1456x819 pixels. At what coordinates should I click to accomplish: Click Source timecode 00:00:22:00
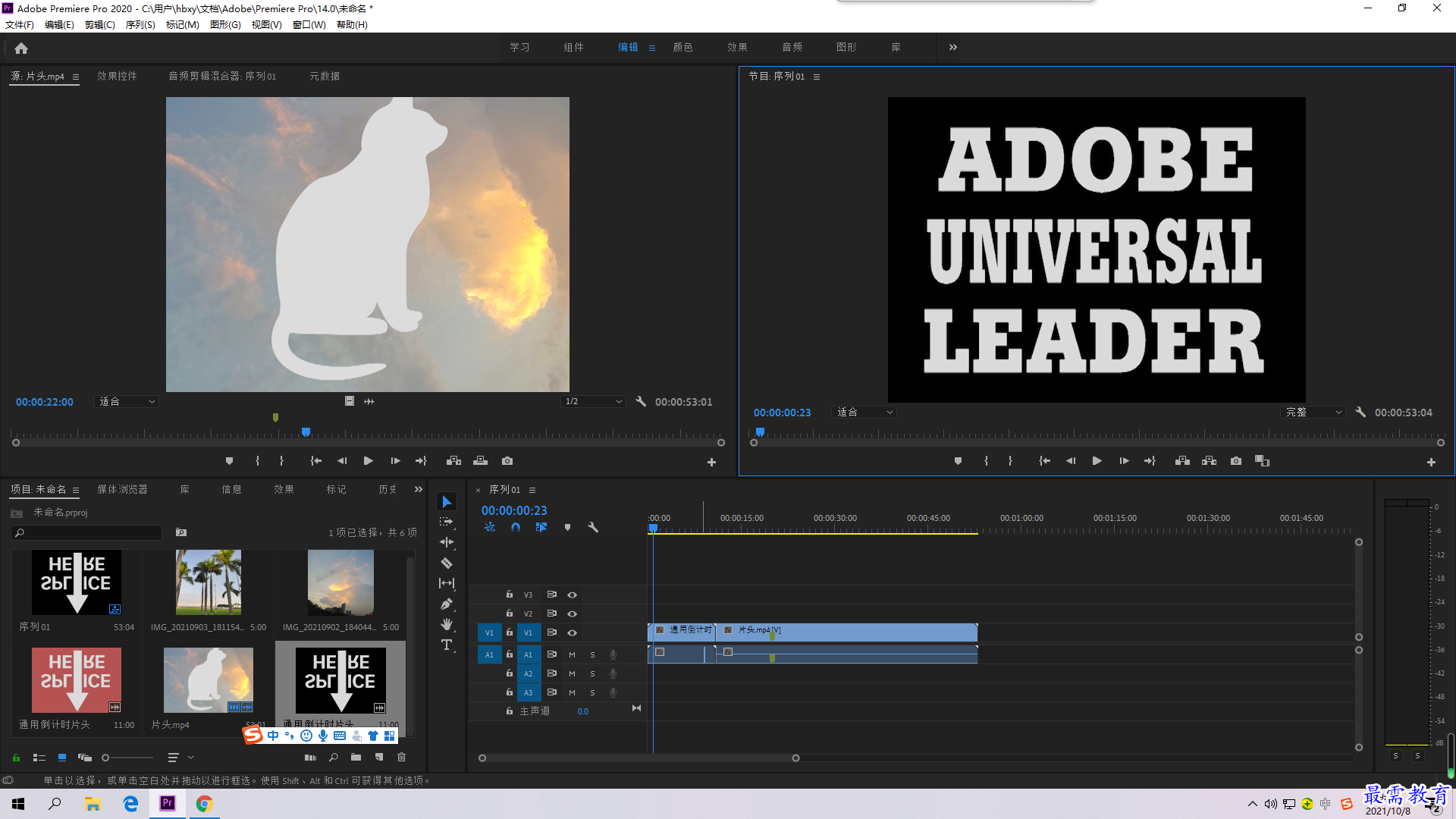(x=45, y=402)
